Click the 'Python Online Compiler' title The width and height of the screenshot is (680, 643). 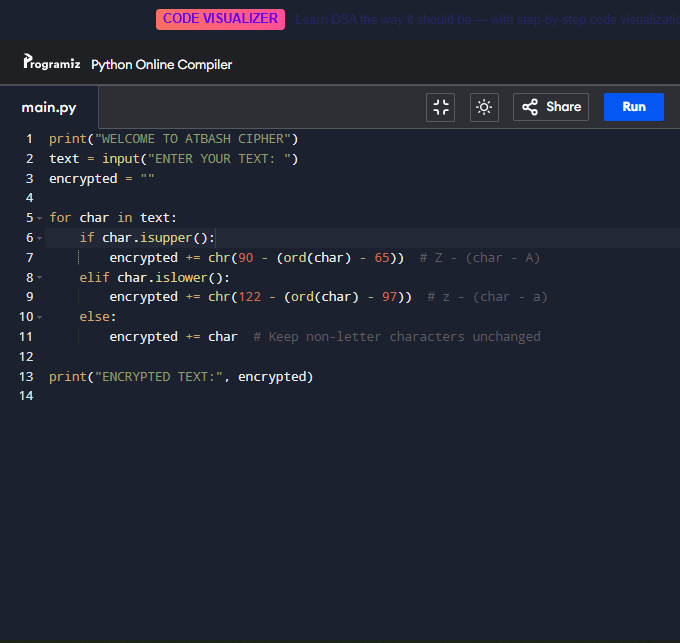click(161, 65)
